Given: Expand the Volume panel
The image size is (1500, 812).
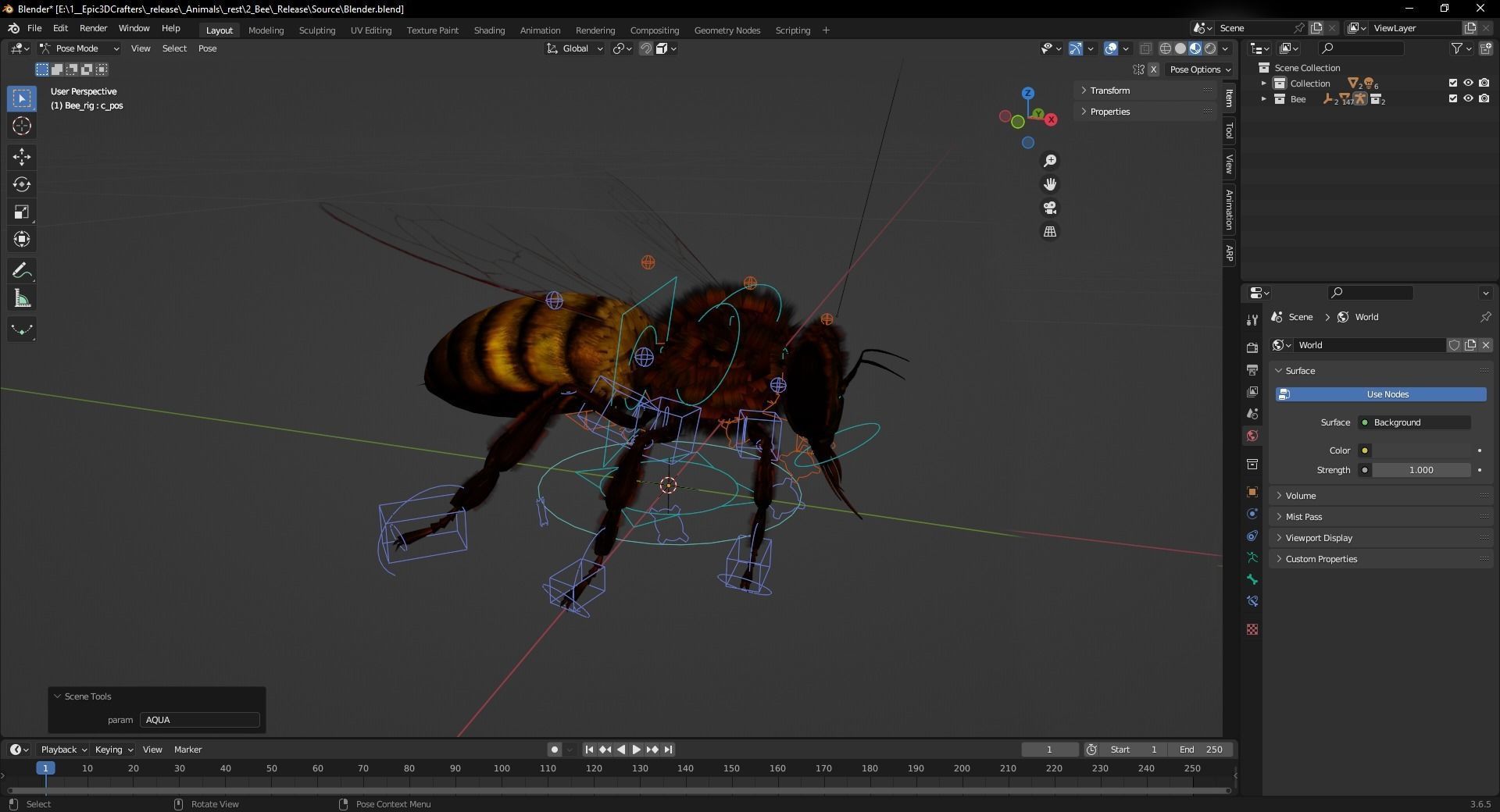Looking at the screenshot, I should 1381,496.
